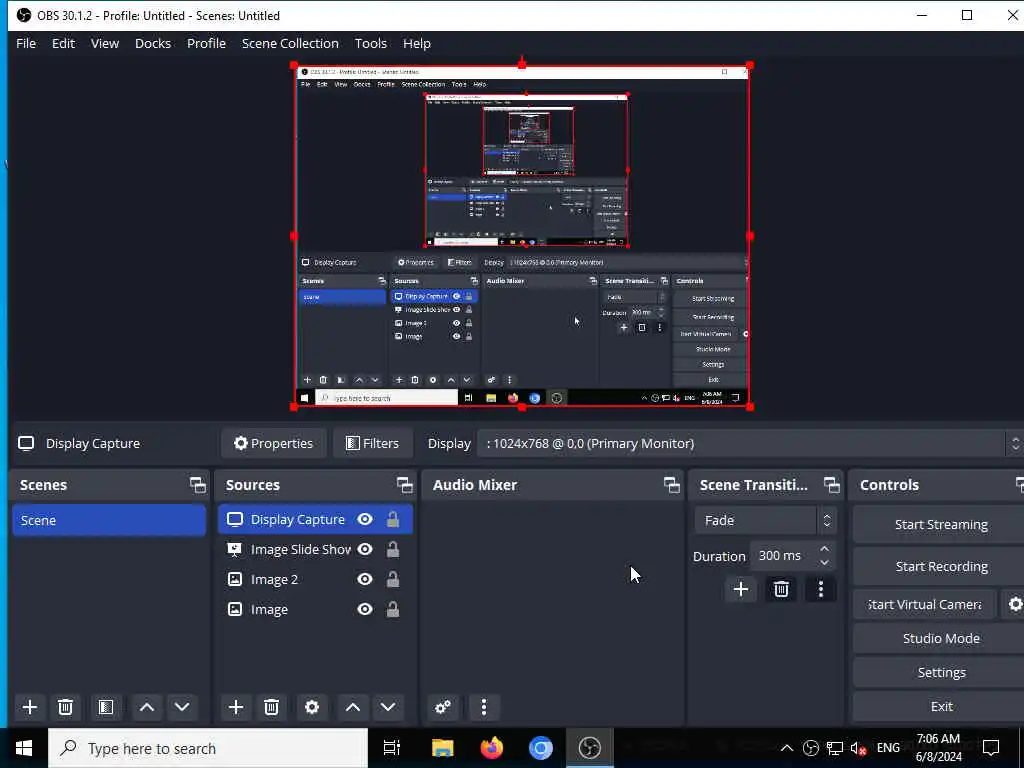The image size is (1024, 768).
Task: Select Scene in the Scenes list
Action: click(109, 520)
